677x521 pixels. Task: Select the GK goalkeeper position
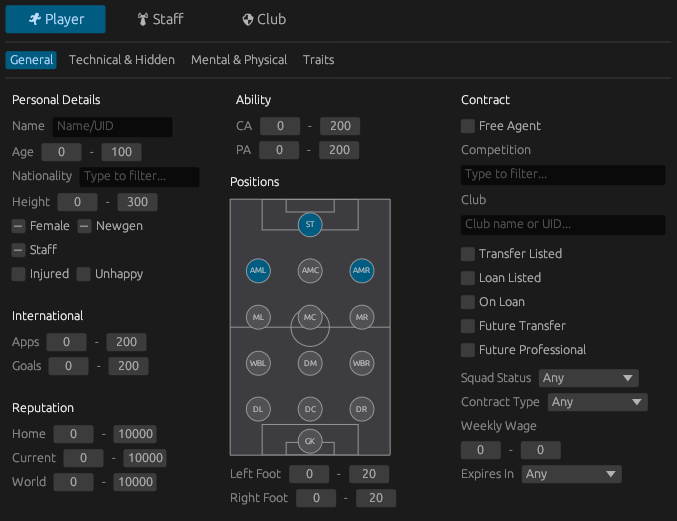[310, 440]
